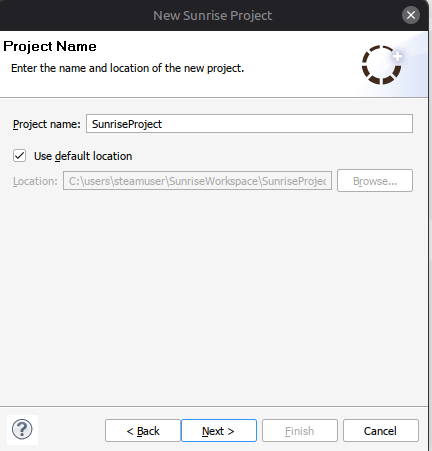The height and width of the screenshot is (451, 432).
Task: Click the disabled Finish button
Action: (300, 431)
